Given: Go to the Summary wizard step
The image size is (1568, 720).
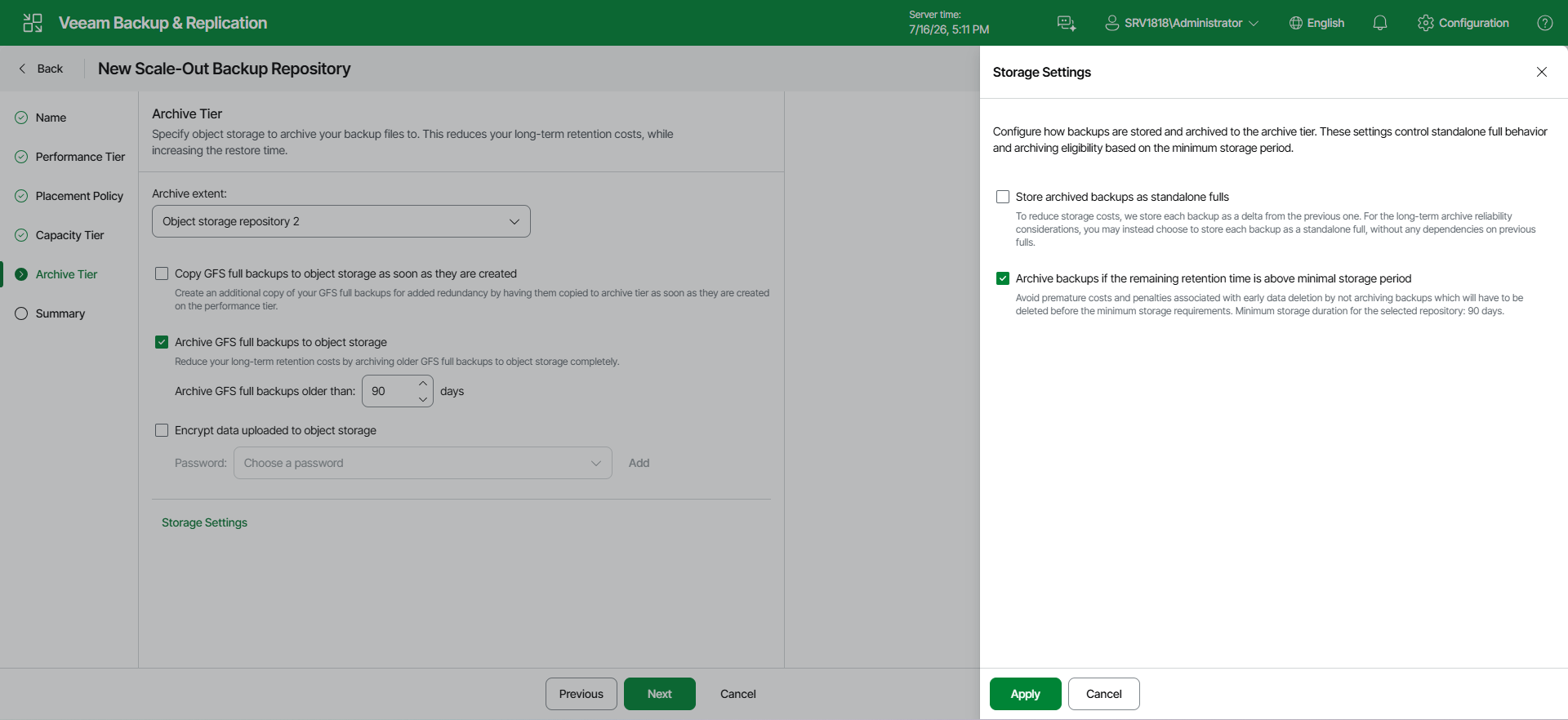Looking at the screenshot, I should click(60, 313).
